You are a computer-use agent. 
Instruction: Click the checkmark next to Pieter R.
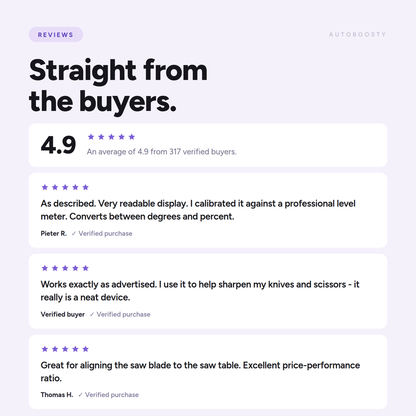click(74, 234)
